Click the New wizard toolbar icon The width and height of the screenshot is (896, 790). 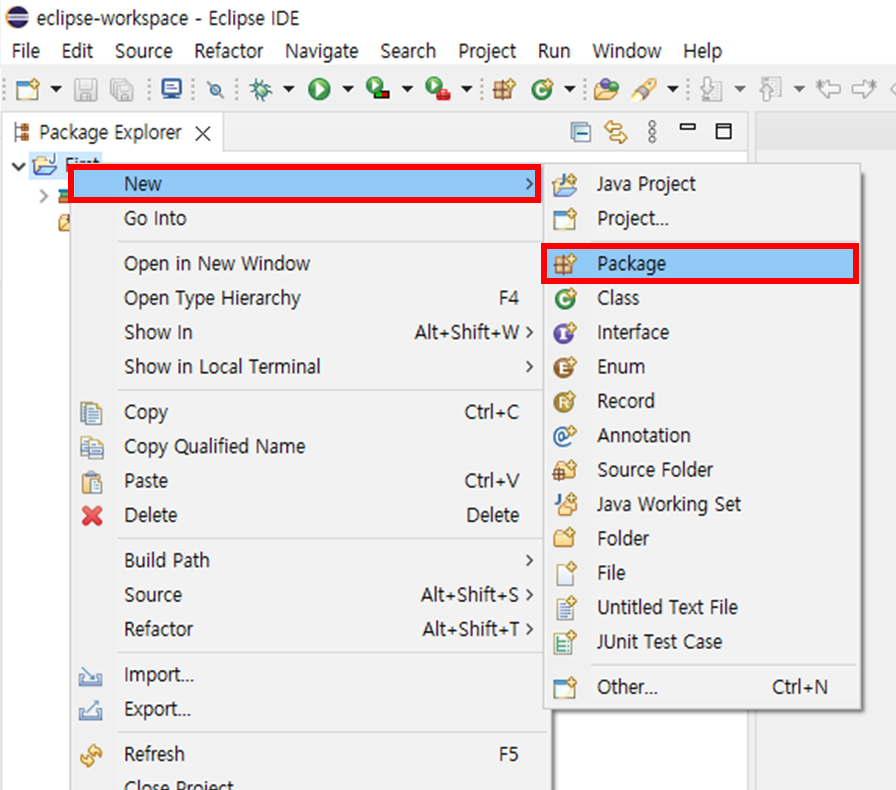click(x=27, y=89)
